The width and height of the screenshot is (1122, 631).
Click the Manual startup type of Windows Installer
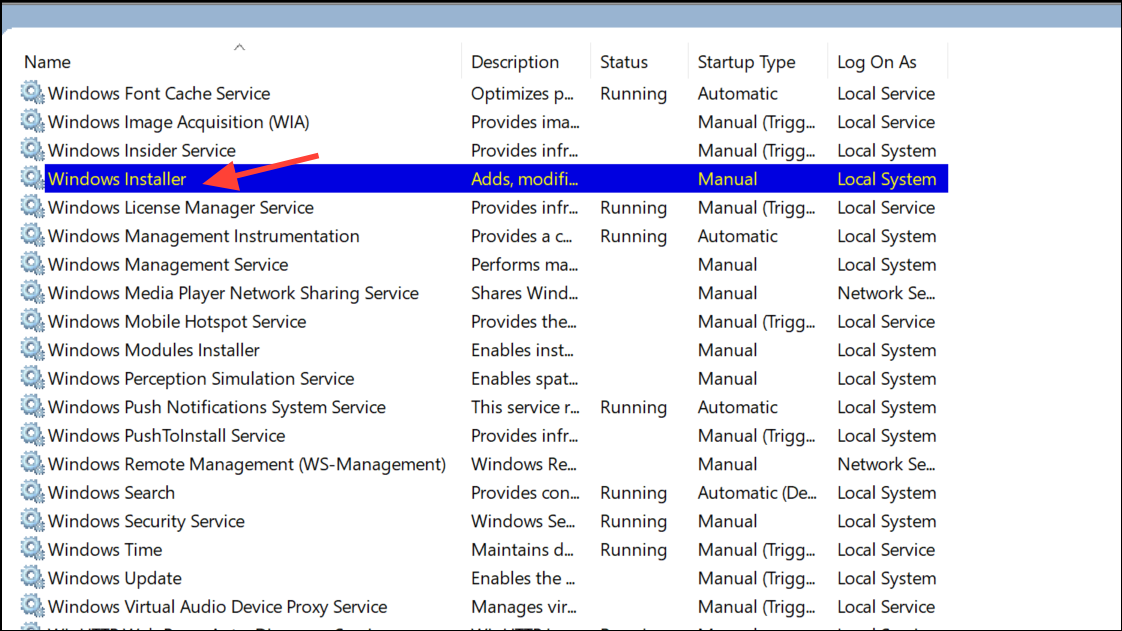(x=727, y=180)
